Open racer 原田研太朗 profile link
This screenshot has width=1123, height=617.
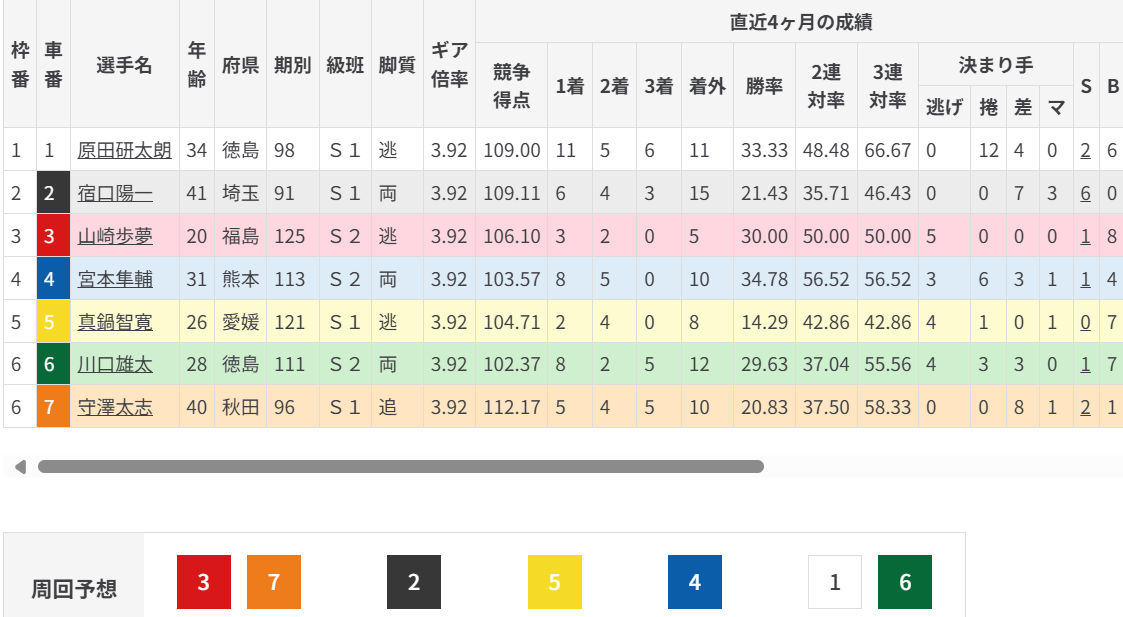coord(124,151)
